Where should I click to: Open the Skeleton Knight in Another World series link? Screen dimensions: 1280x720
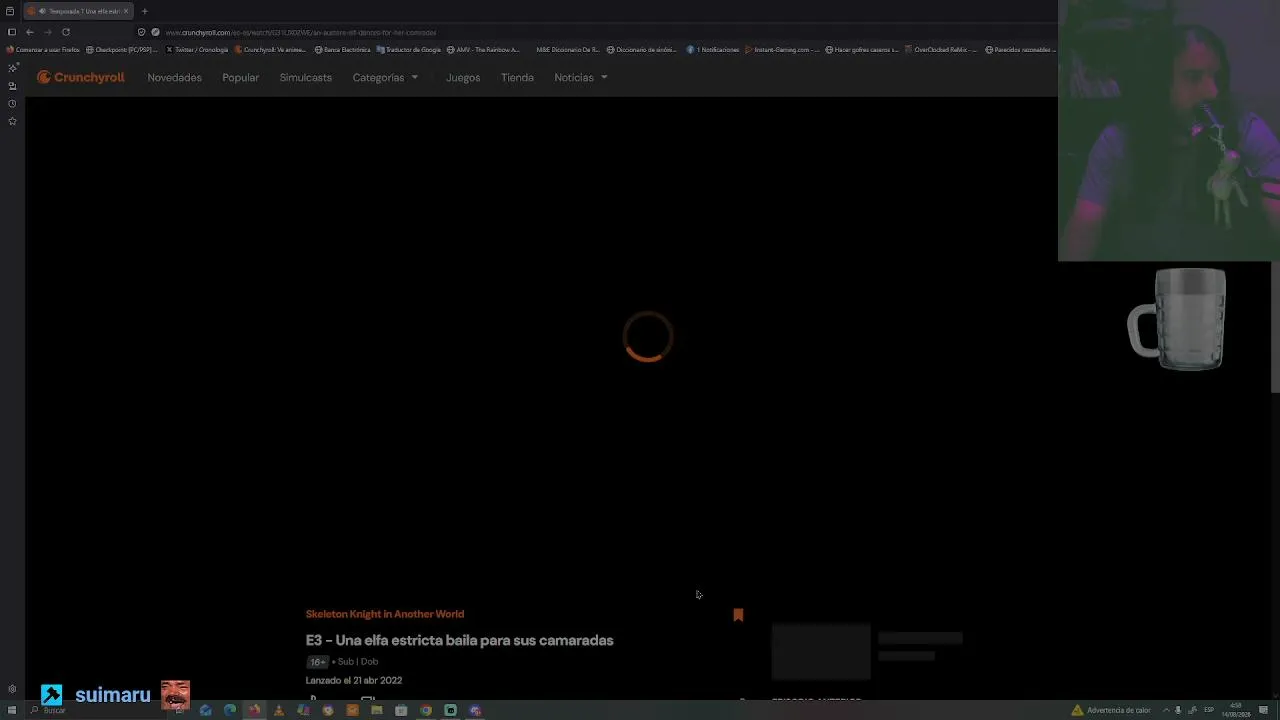pyautogui.click(x=385, y=614)
